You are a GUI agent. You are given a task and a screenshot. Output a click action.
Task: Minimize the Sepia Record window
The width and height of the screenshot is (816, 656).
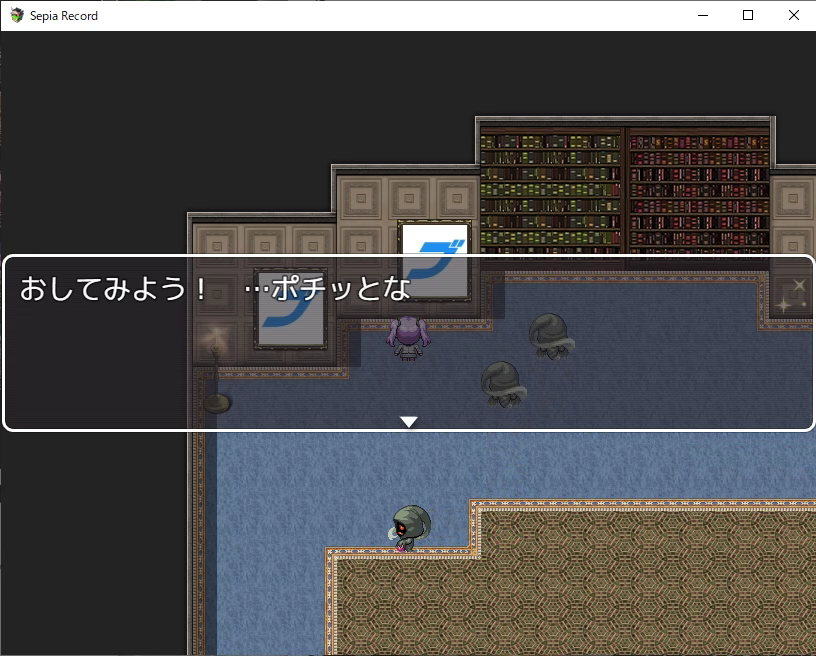tap(702, 16)
